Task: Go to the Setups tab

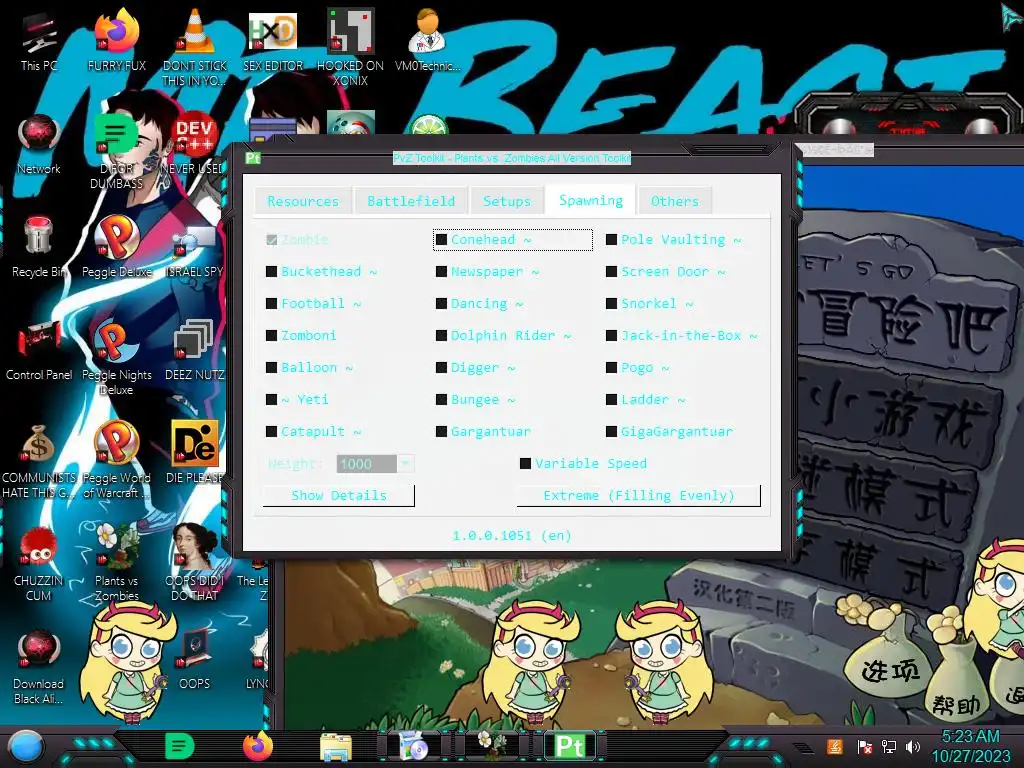Action: click(x=507, y=201)
